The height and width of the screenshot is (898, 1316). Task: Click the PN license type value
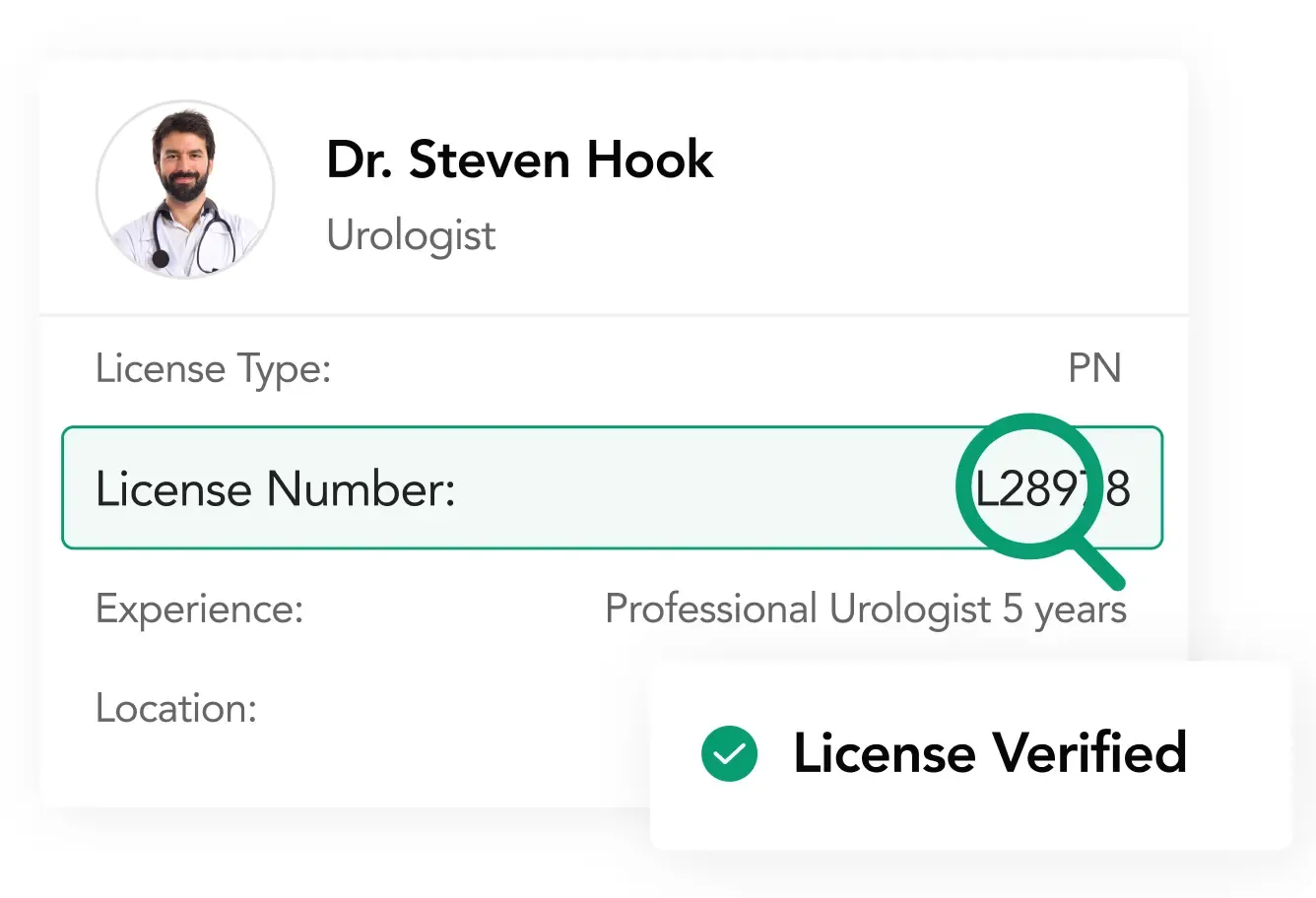(1094, 369)
